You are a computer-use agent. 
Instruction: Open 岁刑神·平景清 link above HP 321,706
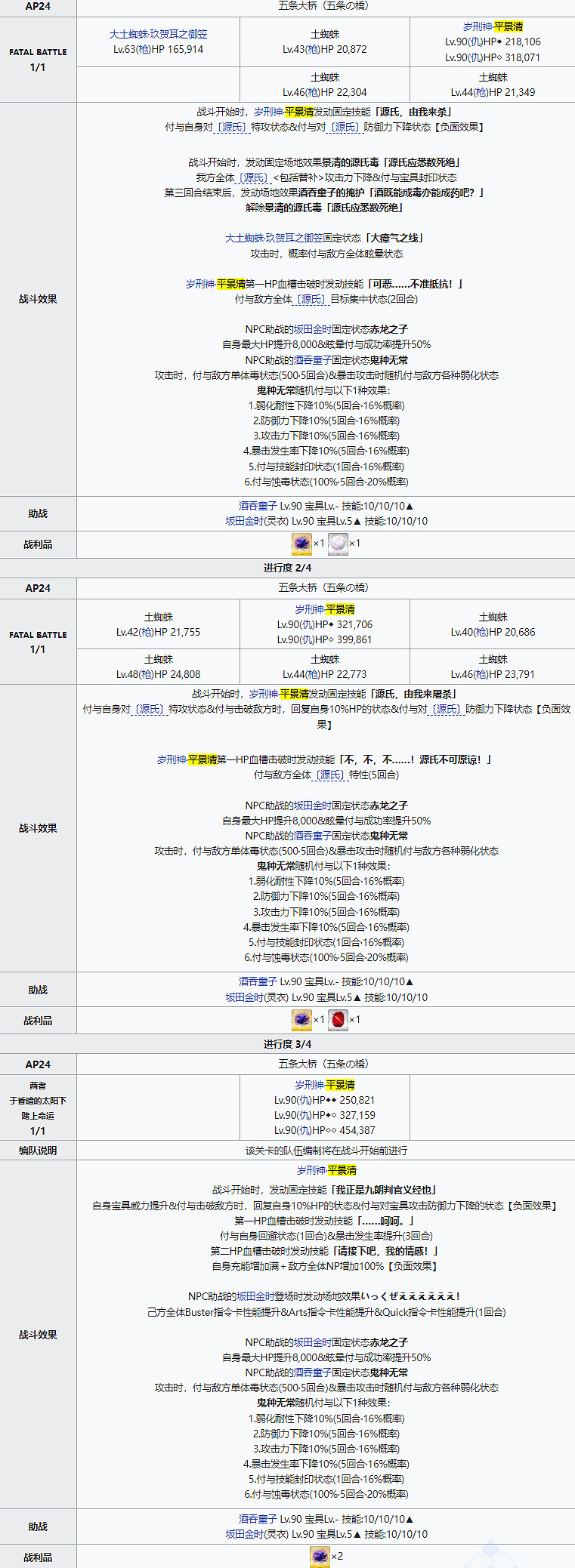325,609
